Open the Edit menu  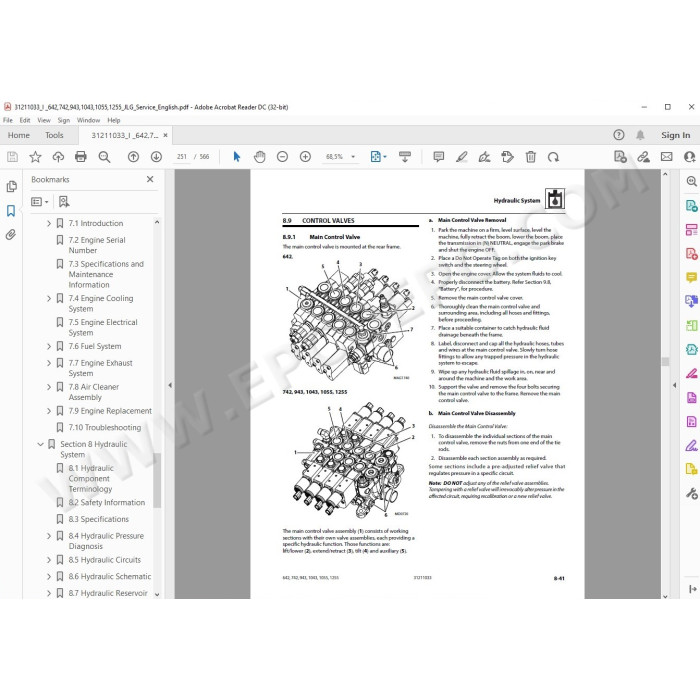point(25,120)
